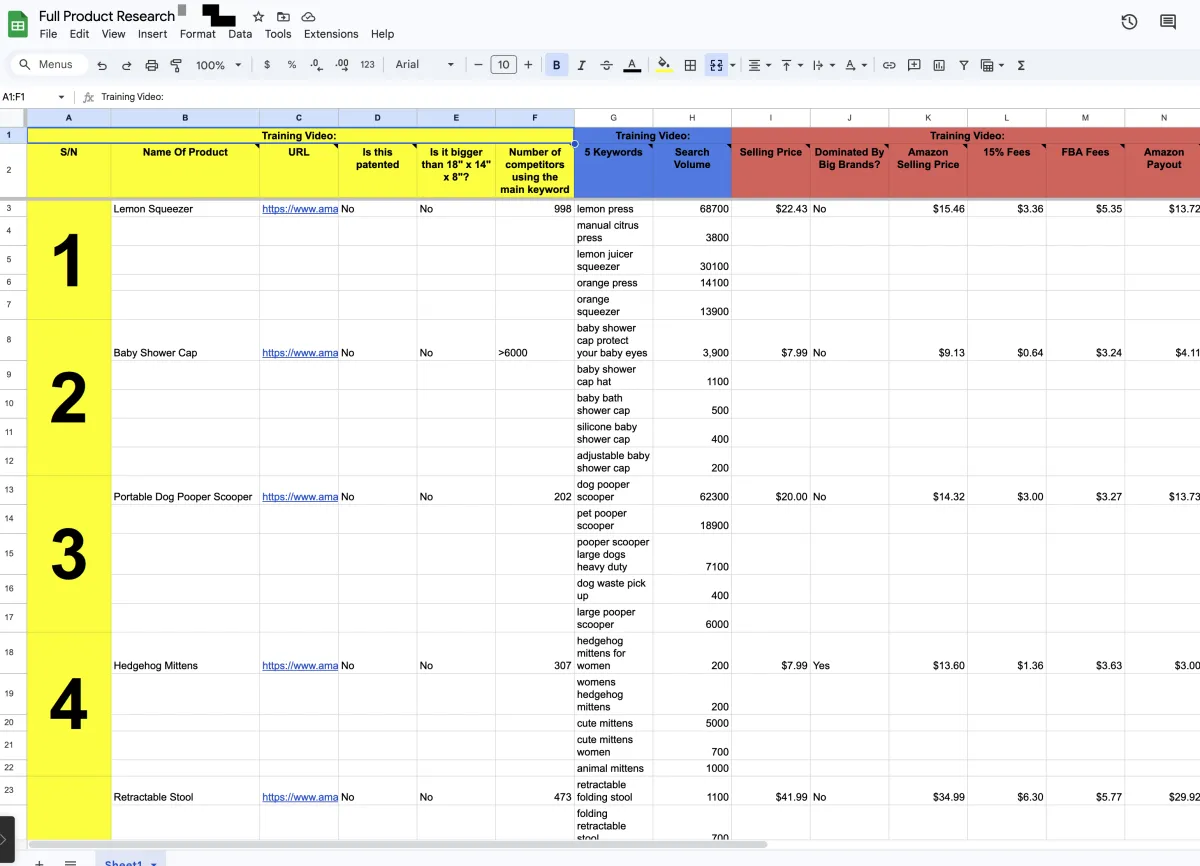Open the Data menu
Viewport: 1200px width, 866px height.
coord(240,34)
